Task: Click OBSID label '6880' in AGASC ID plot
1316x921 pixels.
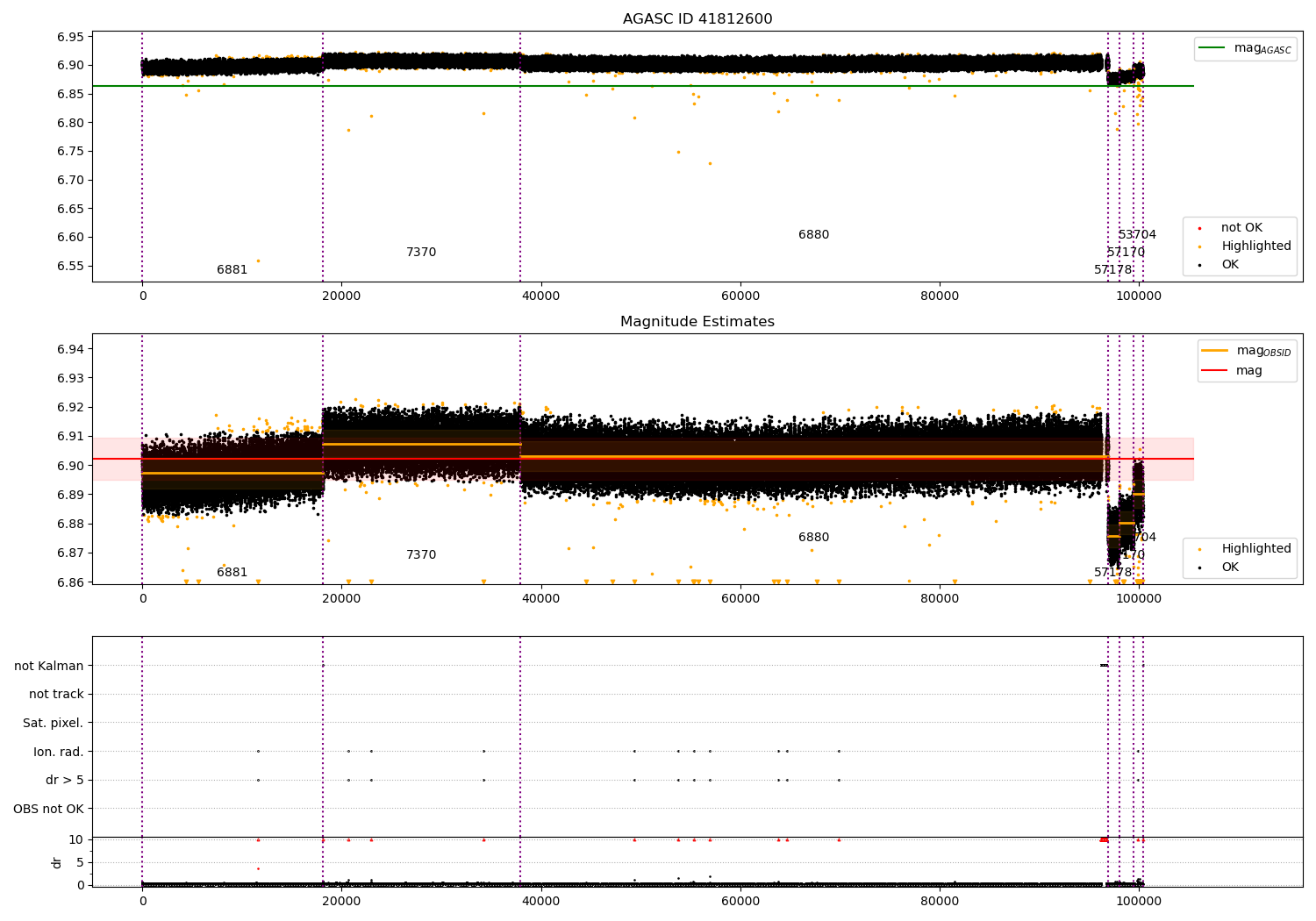Action: click(813, 235)
